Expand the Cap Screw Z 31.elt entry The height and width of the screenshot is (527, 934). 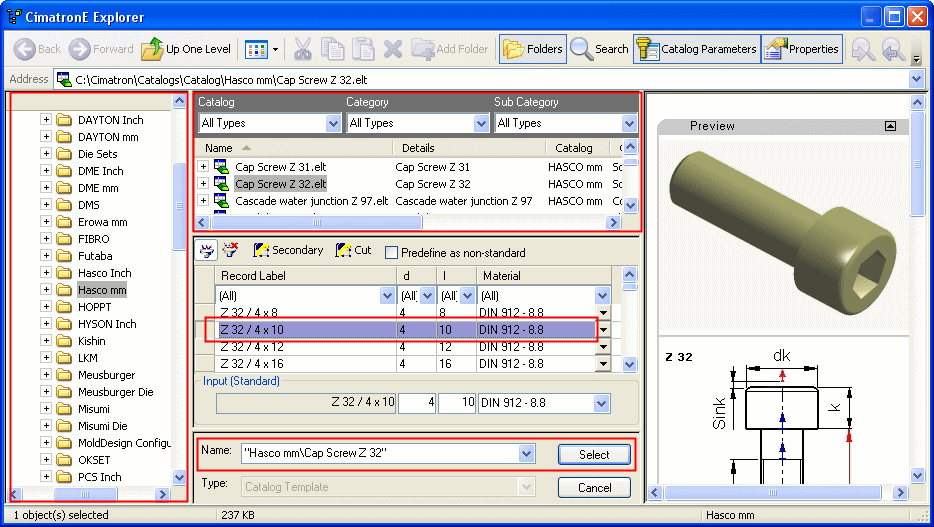click(203, 167)
